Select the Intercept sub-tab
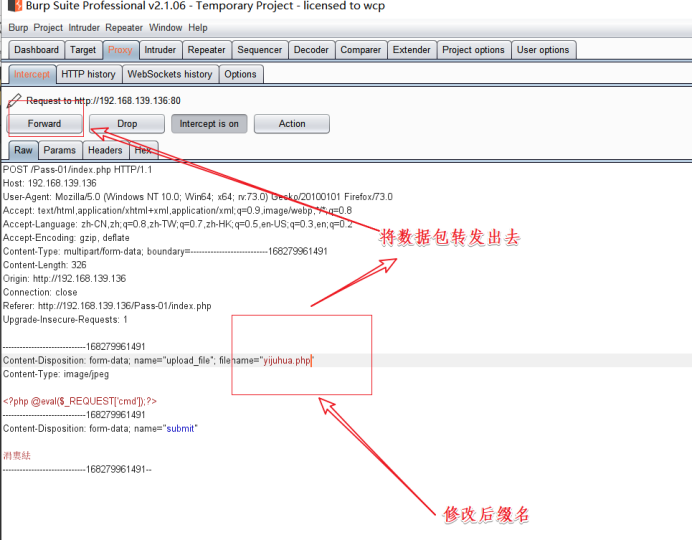Screen dimensions: 692x540 32,74
